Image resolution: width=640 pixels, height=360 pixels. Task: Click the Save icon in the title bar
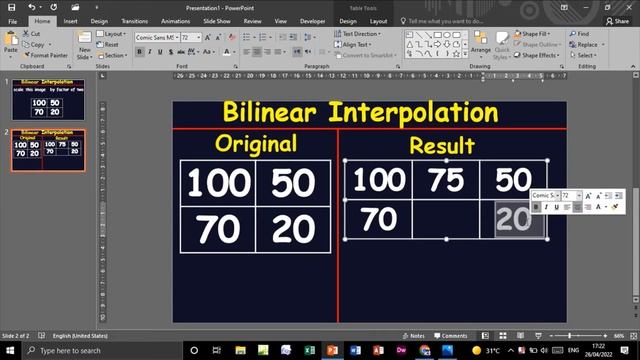click(x=11, y=7)
